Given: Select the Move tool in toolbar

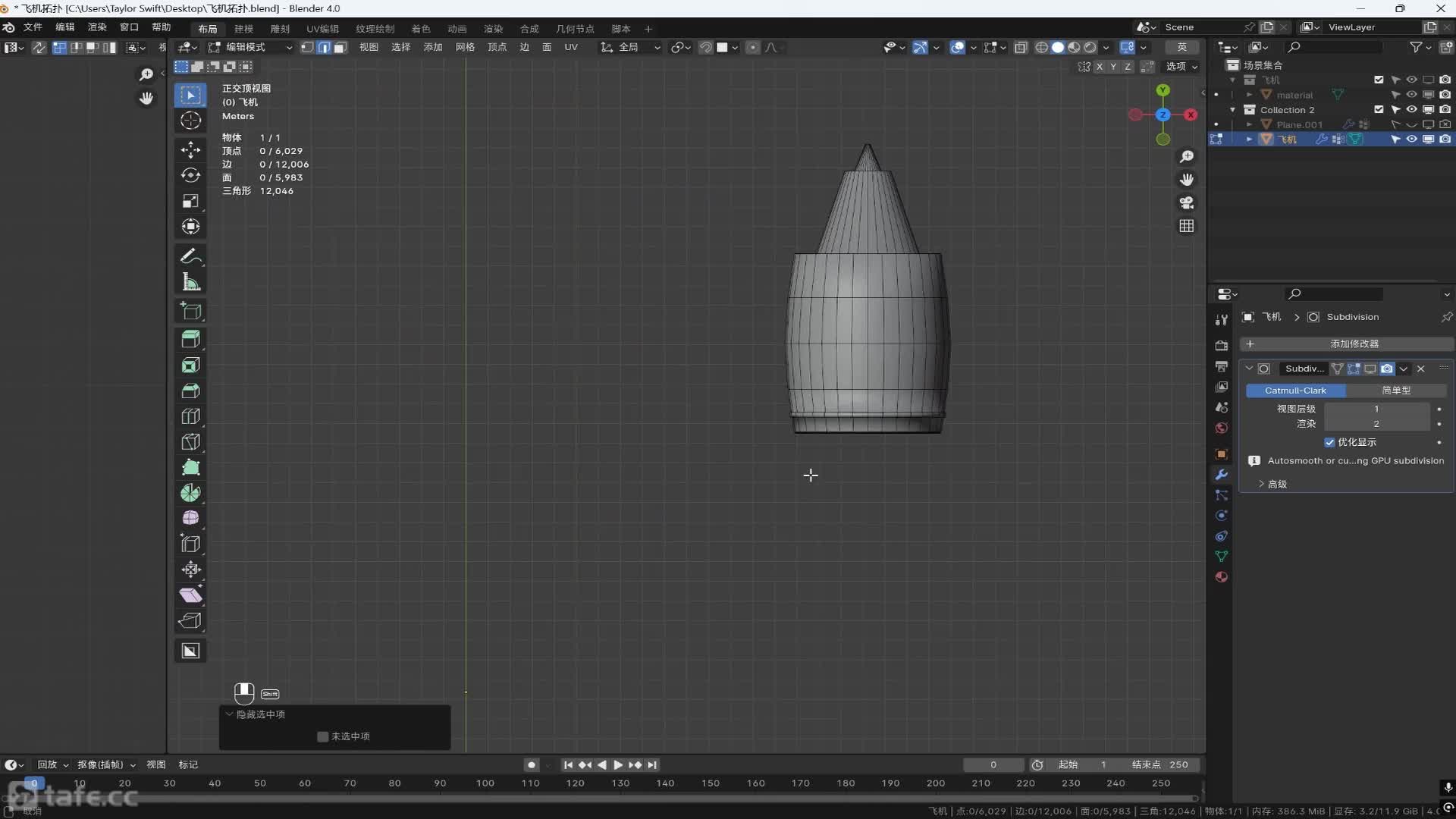Looking at the screenshot, I should (190, 149).
